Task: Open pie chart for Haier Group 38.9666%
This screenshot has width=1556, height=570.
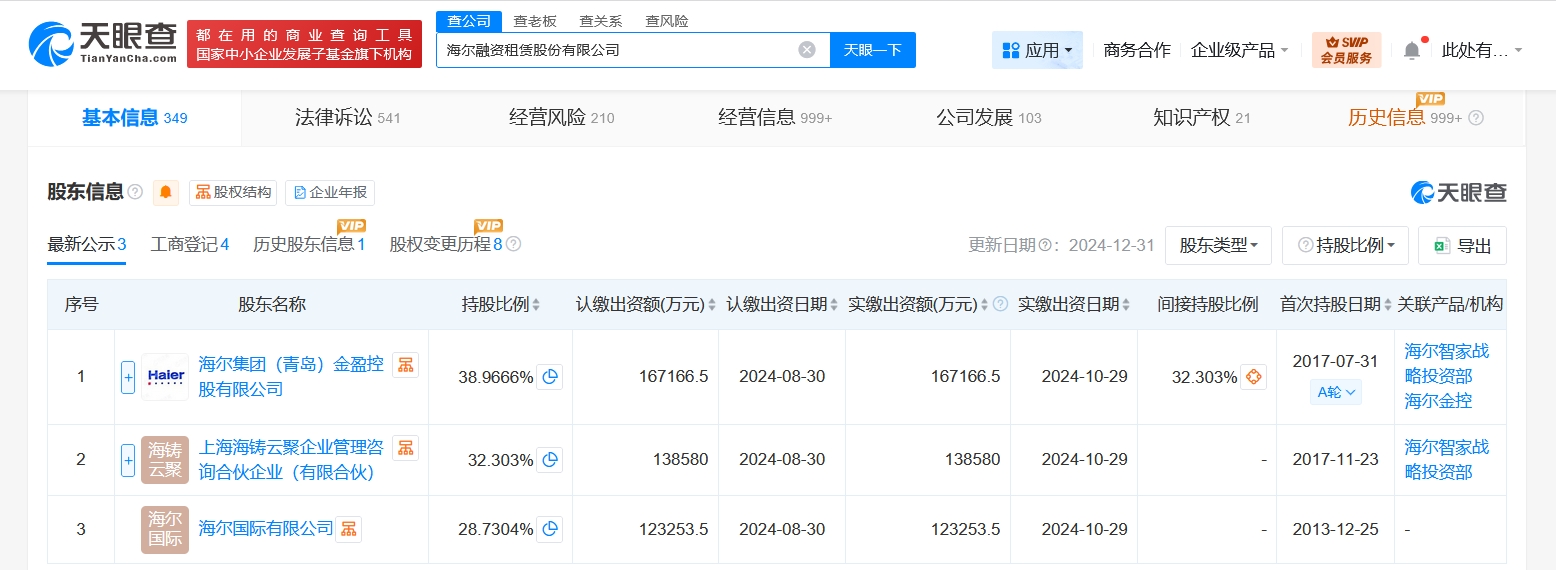Action: [x=550, y=377]
